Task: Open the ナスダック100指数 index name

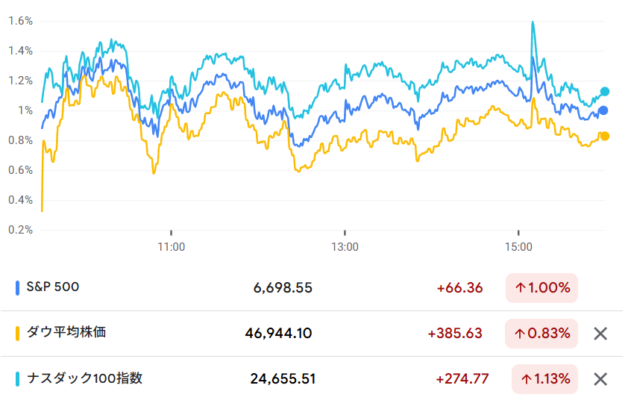Action: tap(84, 379)
